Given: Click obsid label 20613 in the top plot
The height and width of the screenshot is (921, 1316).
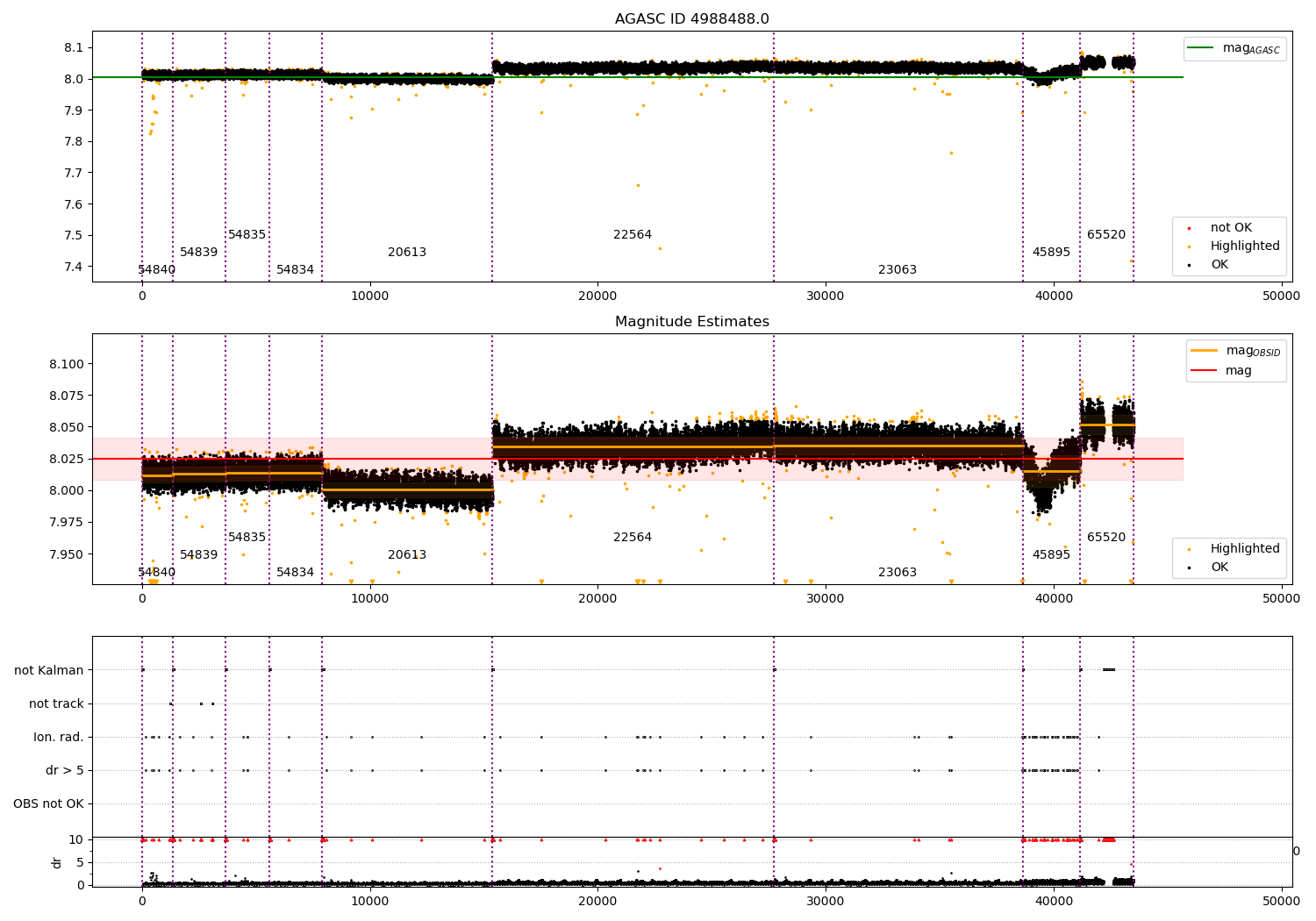Looking at the screenshot, I should (x=407, y=253).
